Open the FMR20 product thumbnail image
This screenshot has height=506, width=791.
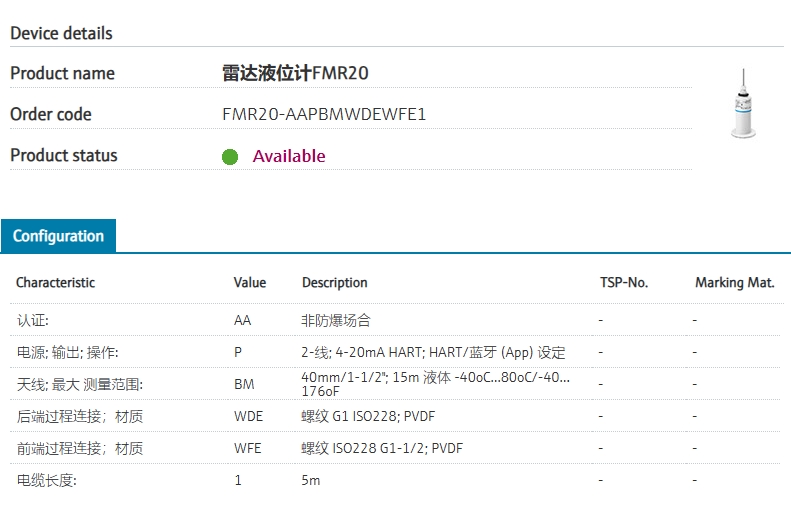click(x=743, y=103)
